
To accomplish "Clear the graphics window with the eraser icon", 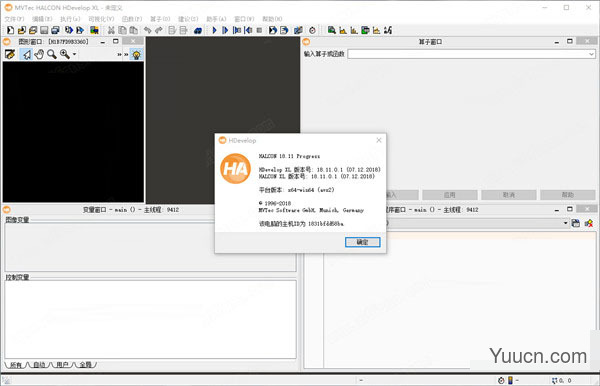I will tap(10, 54).
